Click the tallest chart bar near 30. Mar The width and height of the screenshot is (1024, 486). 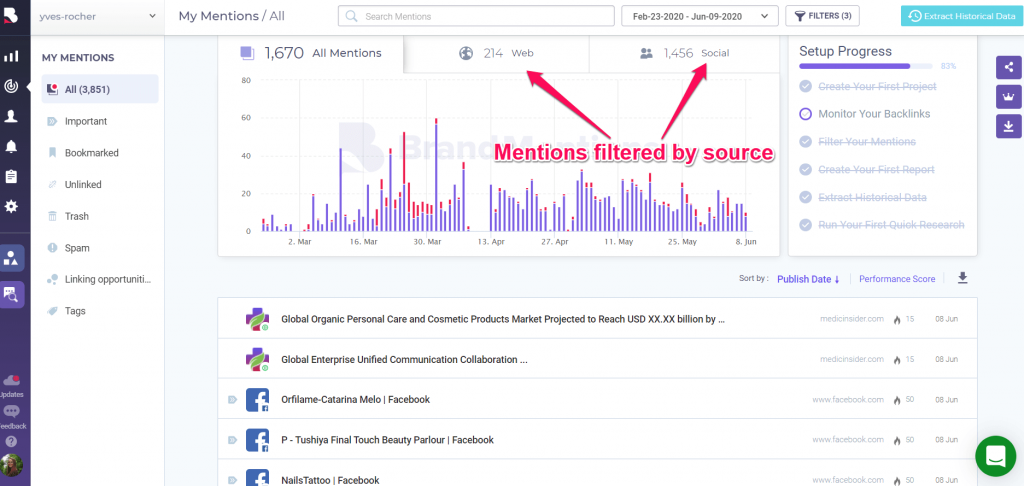(x=436, y=175)
